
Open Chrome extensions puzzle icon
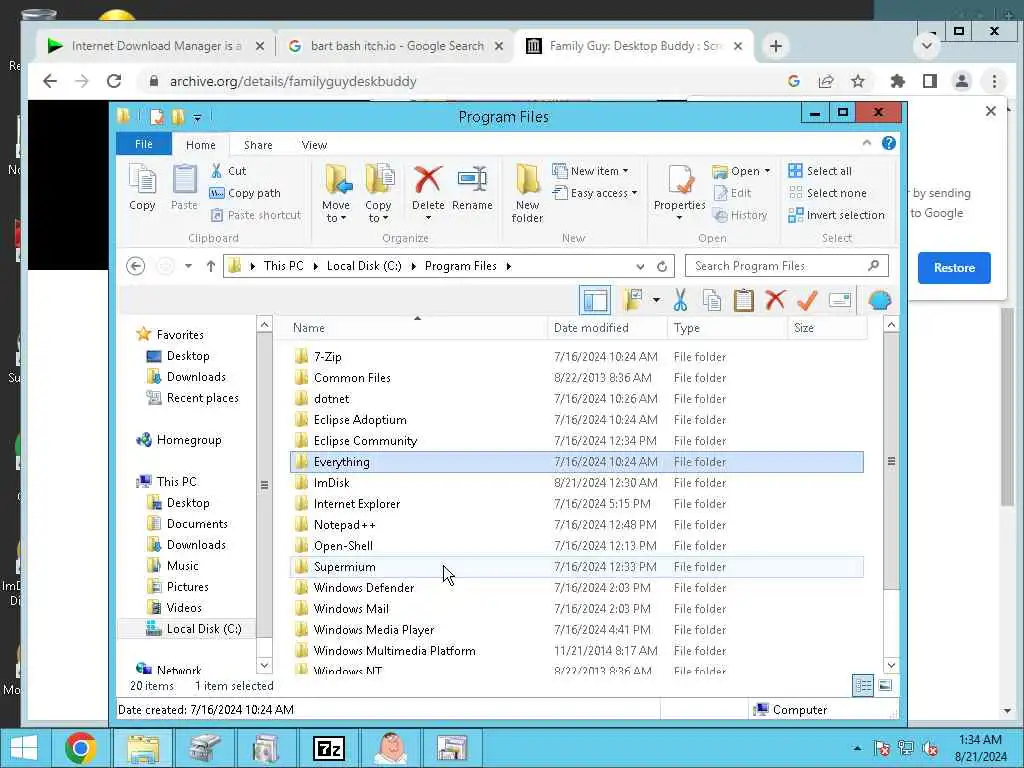tap(898, 82)
